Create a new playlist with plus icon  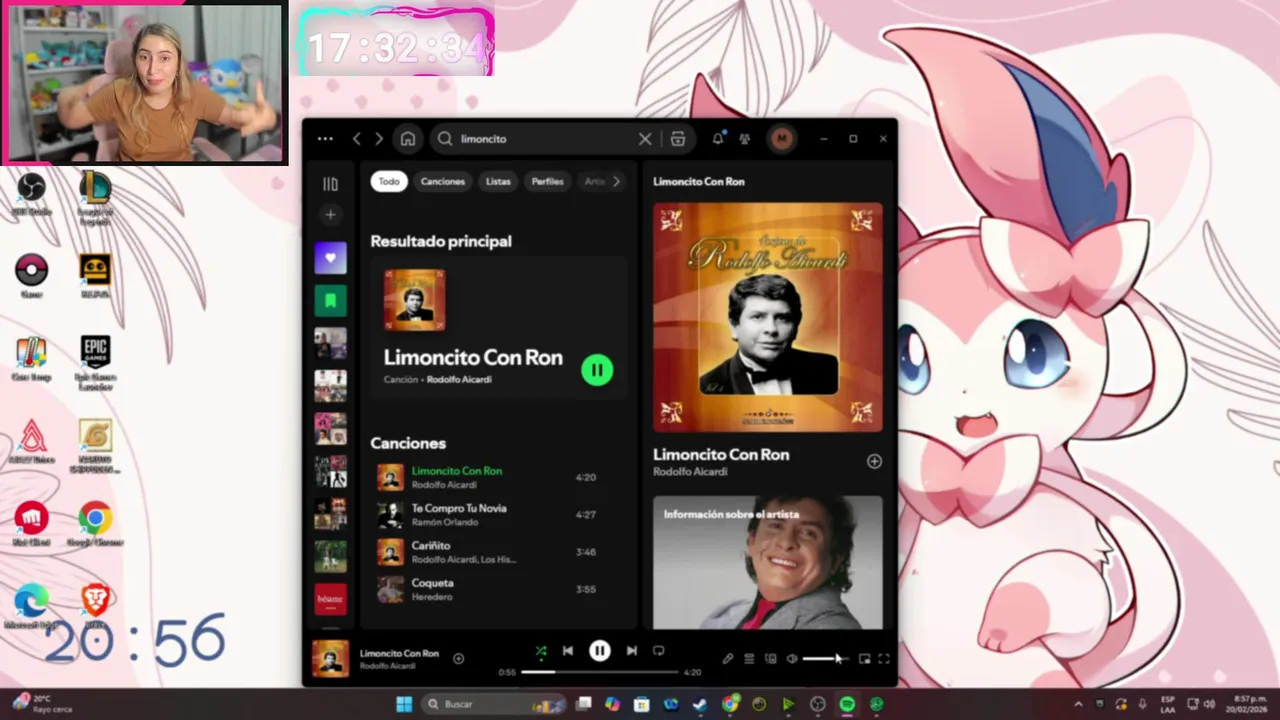[330, 214]
